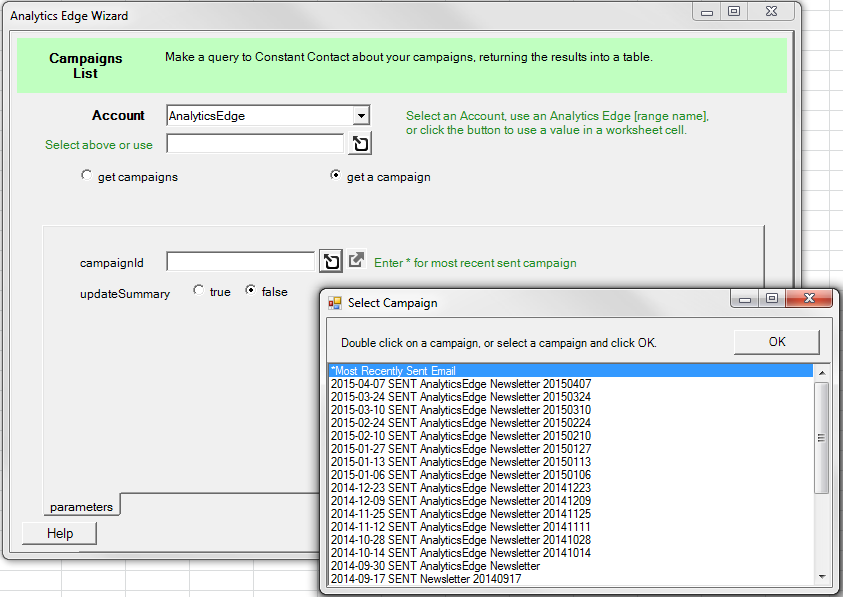Select AnalyticsEdge Newsletter 20150407 campaign
The image size is (843, 597).
coord(570,384)
